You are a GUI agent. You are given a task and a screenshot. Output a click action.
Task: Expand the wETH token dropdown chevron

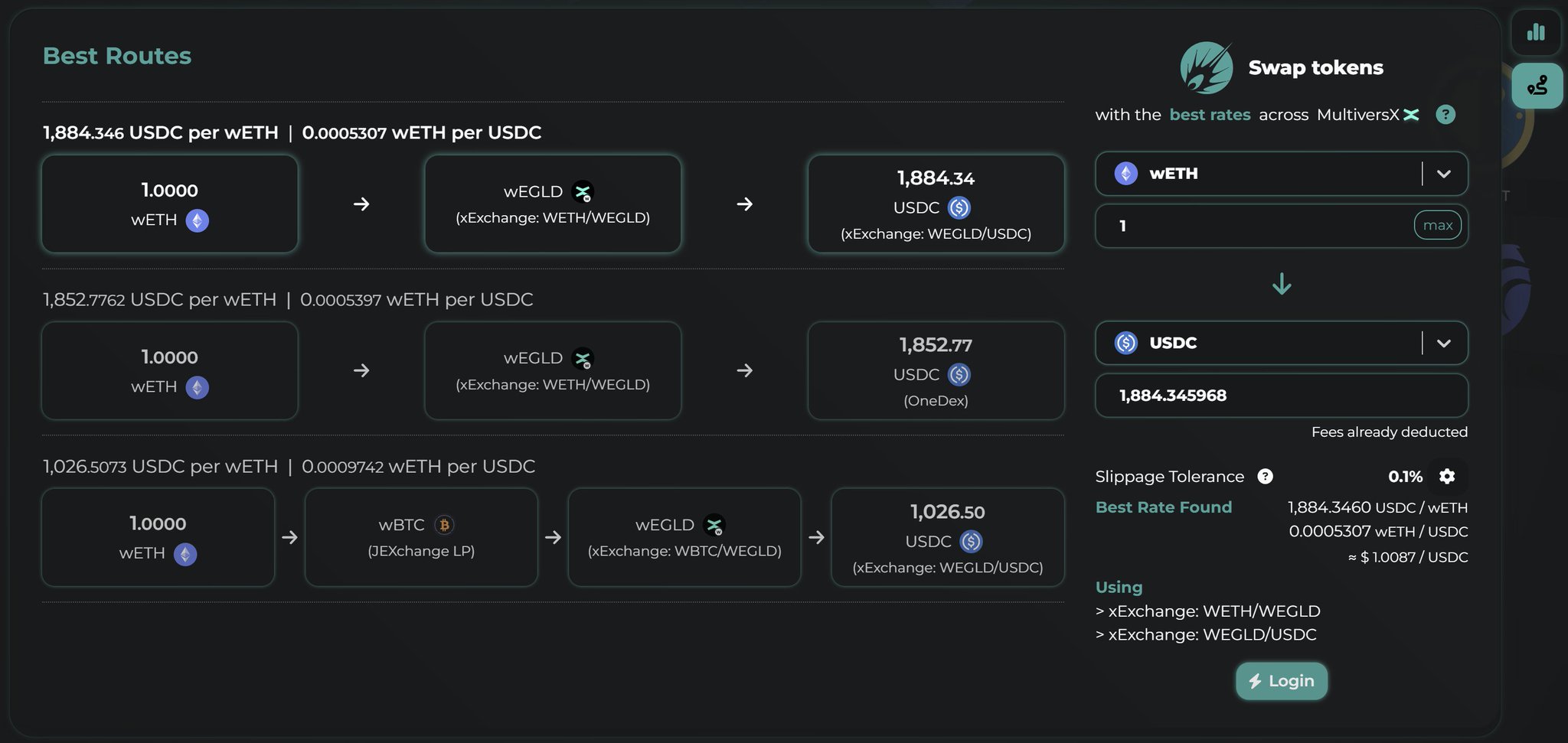click(x=1444, y=174)
